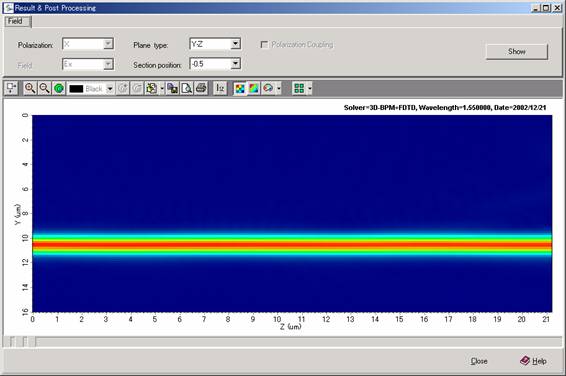Select the discrete color map icon
The height and width of the screenshot is (376, 566).
240,88
